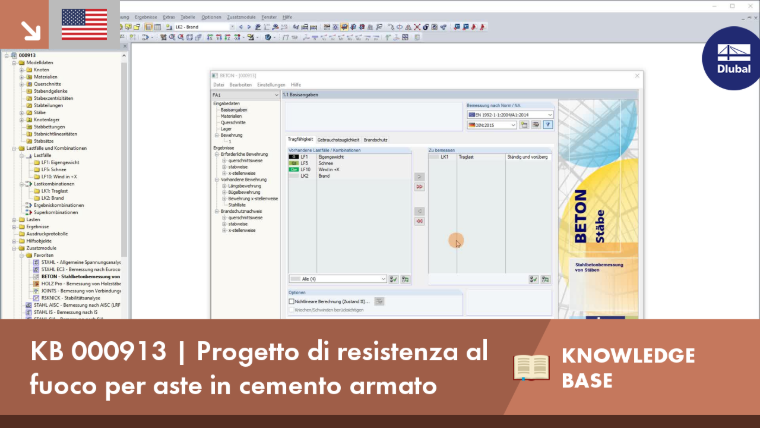The height and width of the screenshot is (428, 760).
Task: Select Materialien in the dialog navigator
Action: tap(231, 116)
